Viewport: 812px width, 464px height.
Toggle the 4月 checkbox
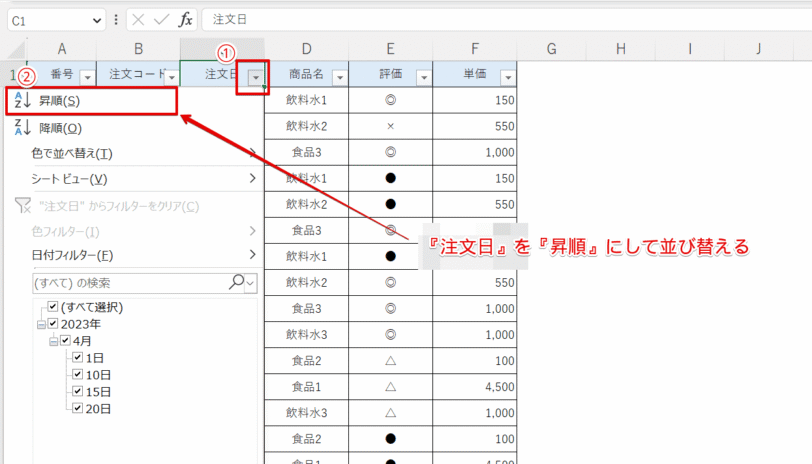pos(65,340)
